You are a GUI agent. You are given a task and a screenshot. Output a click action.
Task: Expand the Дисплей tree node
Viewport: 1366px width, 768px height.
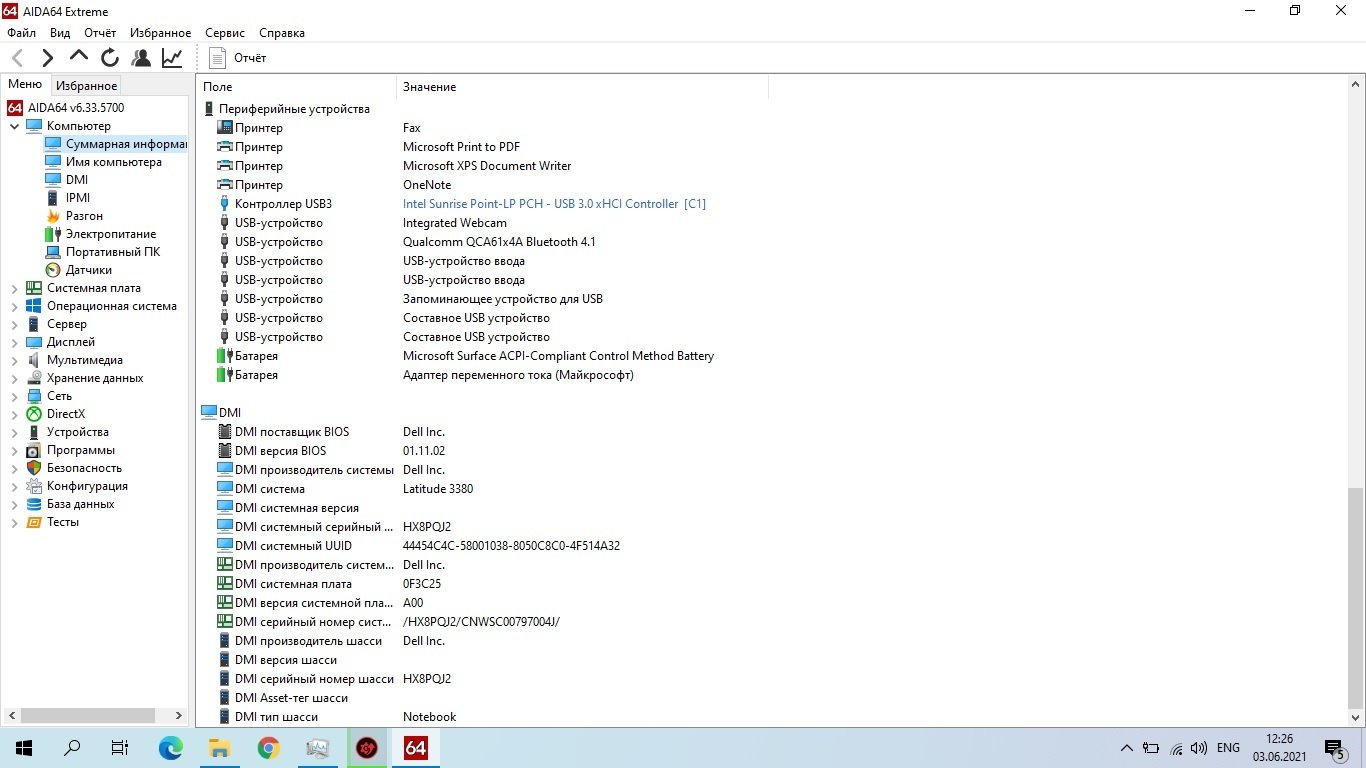coord(14,342)
